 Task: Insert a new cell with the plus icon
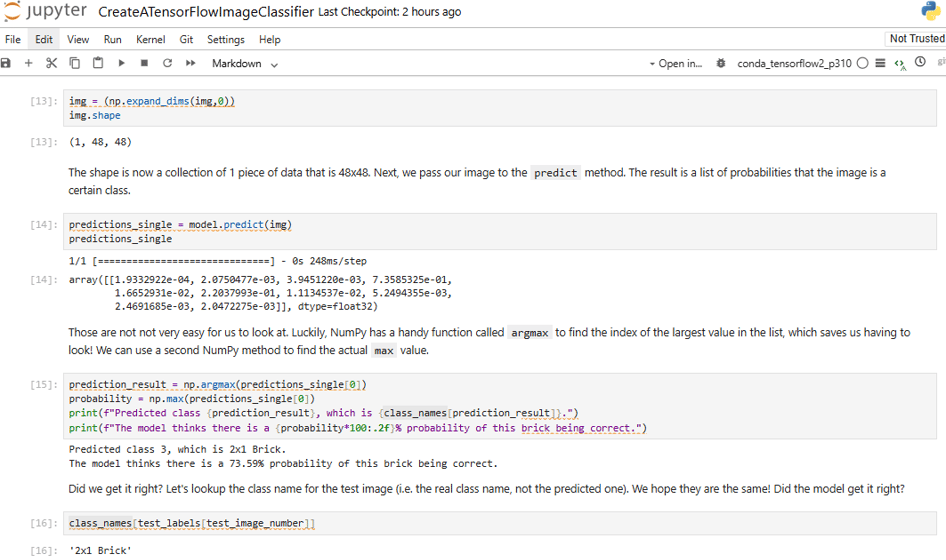pyautogui.click(x=28, y=63)
